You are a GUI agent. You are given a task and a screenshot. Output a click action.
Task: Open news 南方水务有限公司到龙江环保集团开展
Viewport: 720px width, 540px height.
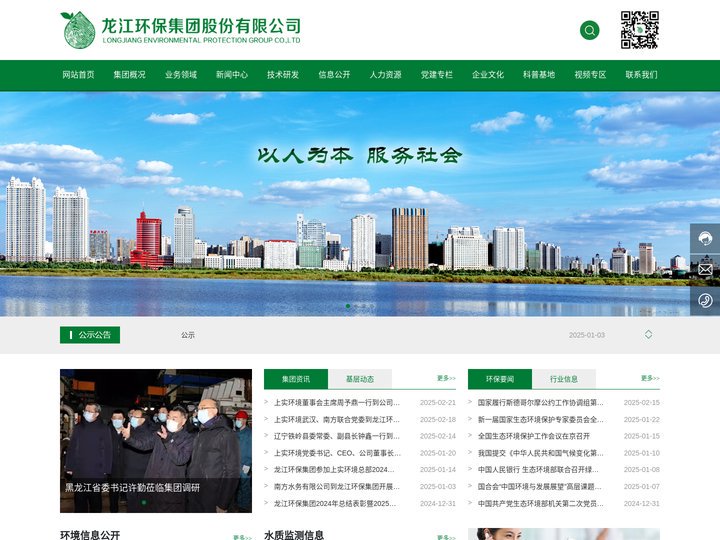(337, 487)
